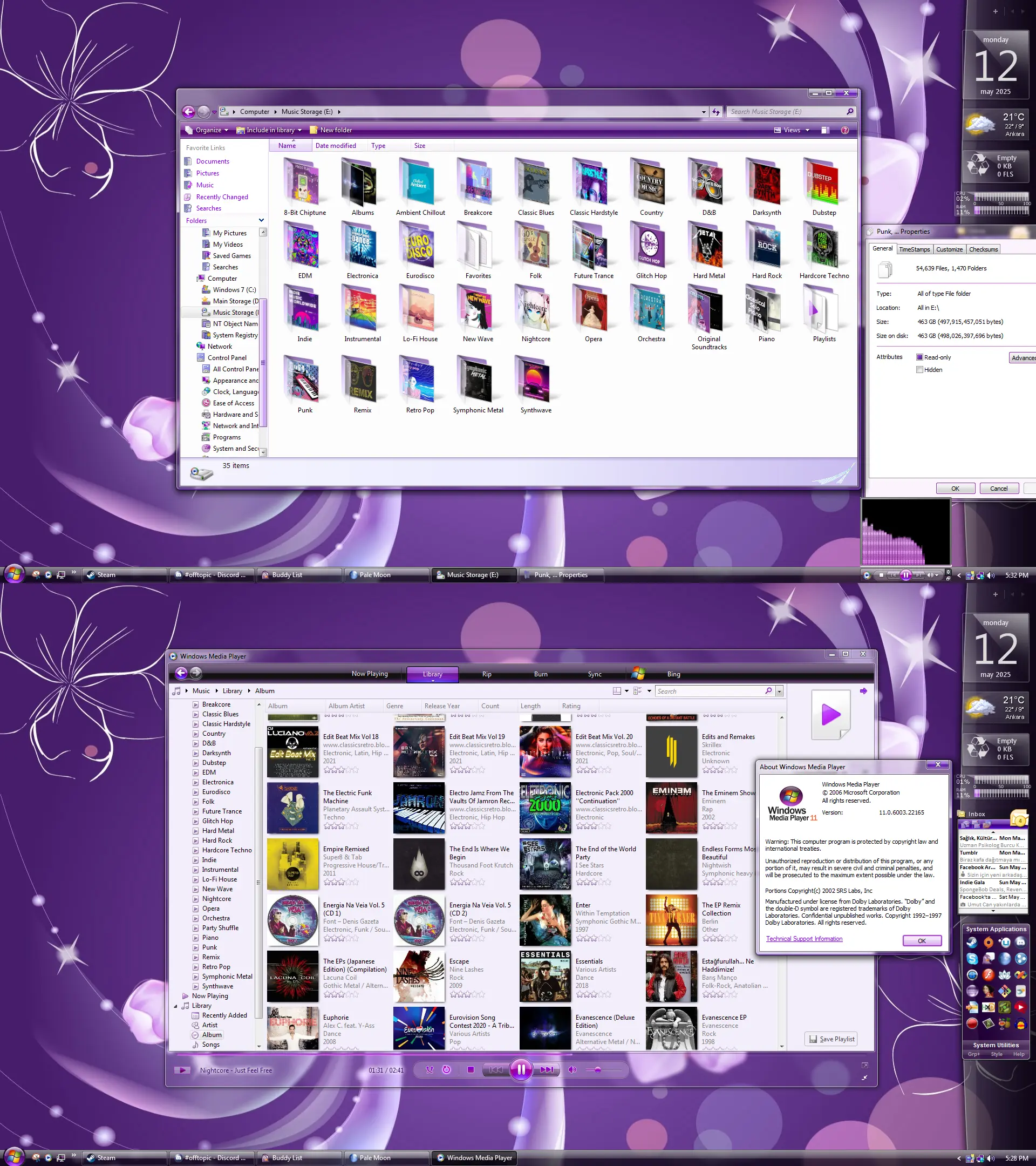The height and width of the screenshot is (1166, 1036).
Task: Skip to next track in Media Player
Action: click(546, 1069)
